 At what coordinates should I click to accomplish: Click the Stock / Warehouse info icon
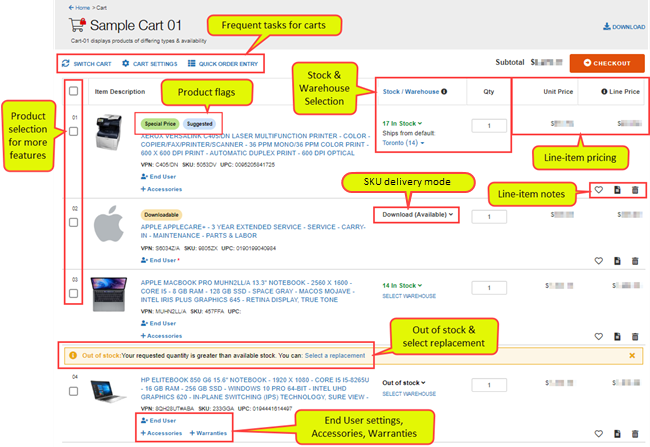tap(444, 91)
